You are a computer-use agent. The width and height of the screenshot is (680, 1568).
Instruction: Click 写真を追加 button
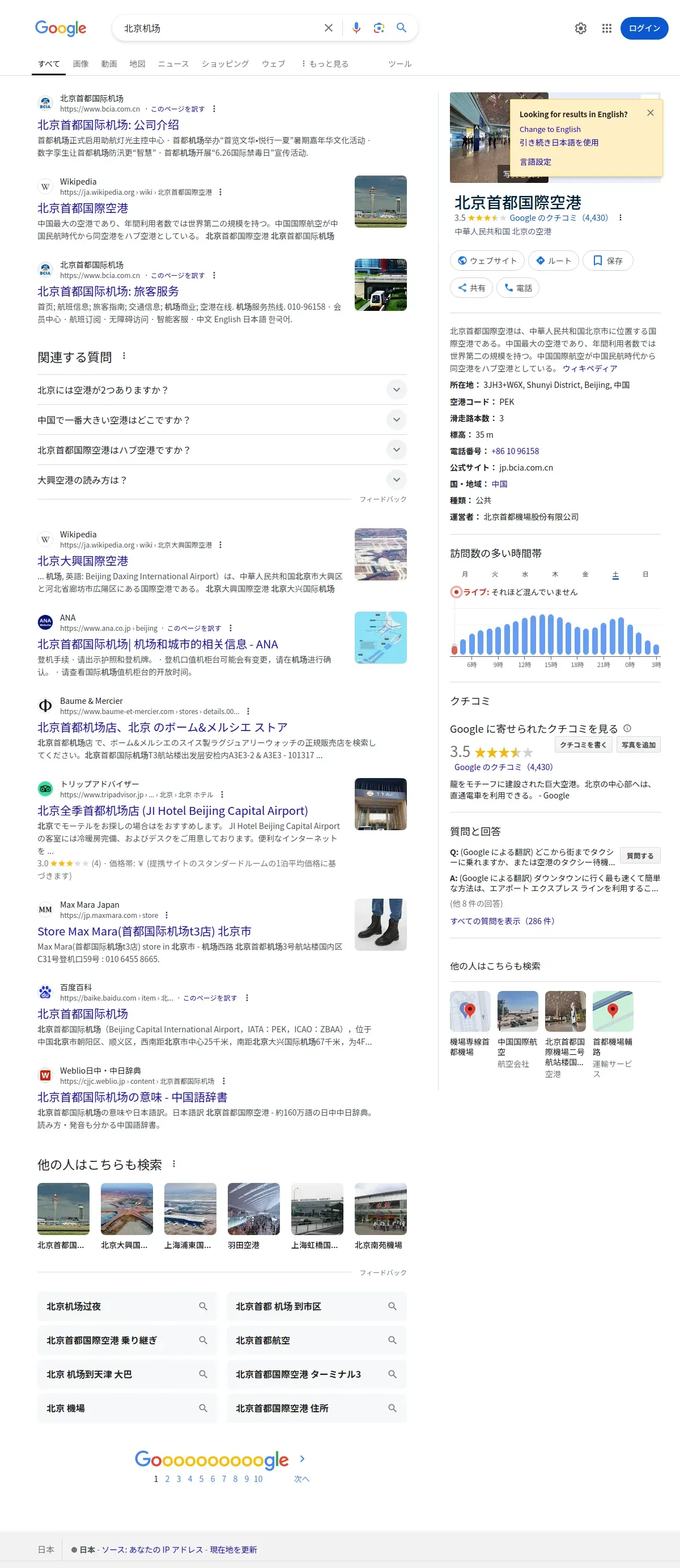pyautogui.click(x=638, y=745)
